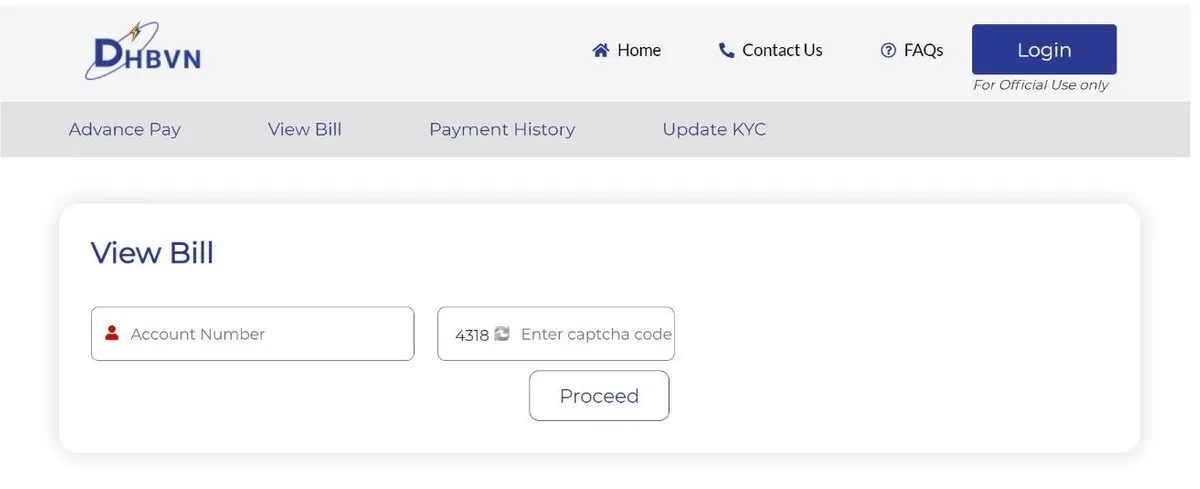
Task: Select the Update KYC tab
Action: (x=714, y=129)
